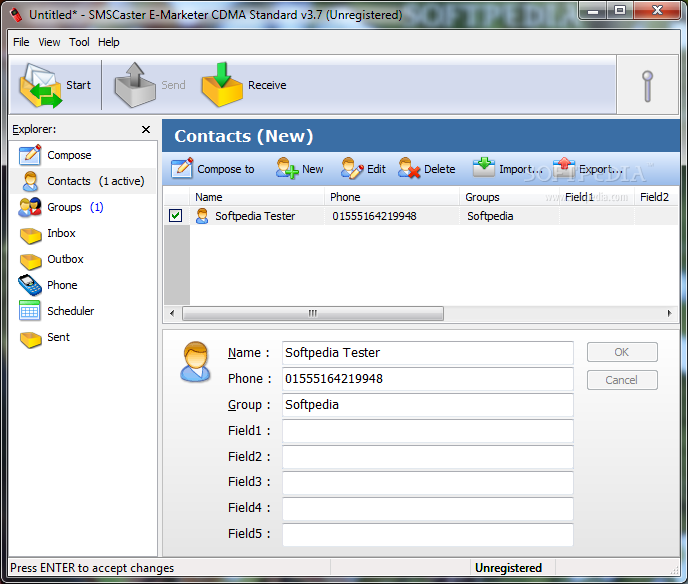The image size is (688, 584).
Task: Click Delete contact toolbar button
Action: point(427,169)
